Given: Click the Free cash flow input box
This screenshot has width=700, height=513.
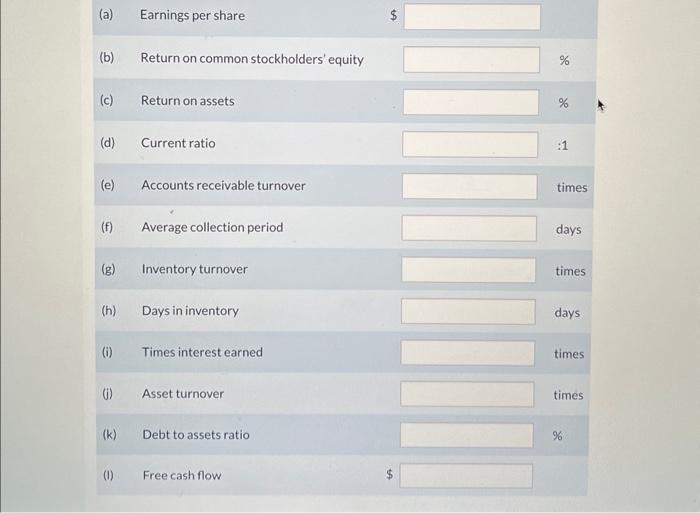Looking at the screenshot, I should tap(467, 476).
